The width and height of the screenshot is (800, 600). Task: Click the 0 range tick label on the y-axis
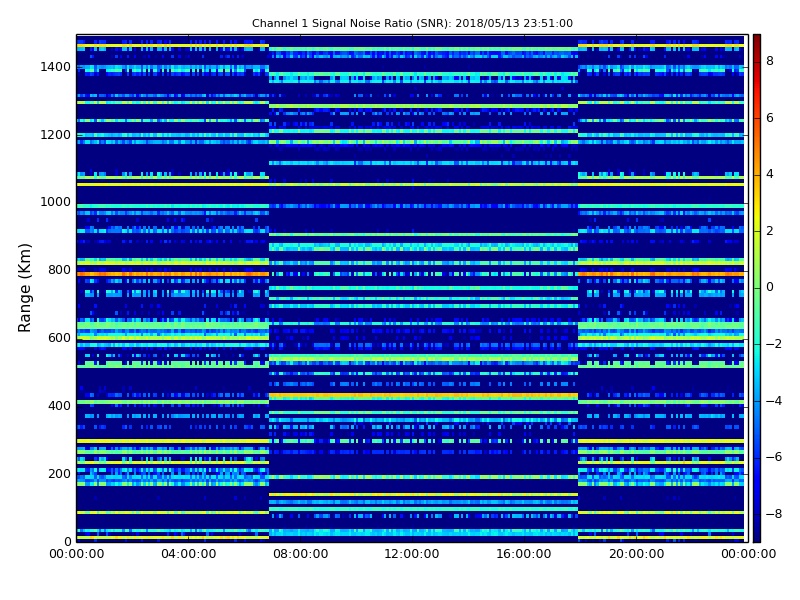(x=67, y=541)
